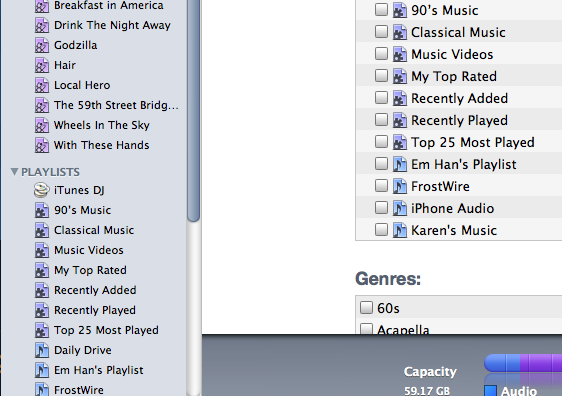This screenshot has height=396, width=562.
Task: Click the PLAYLISTS section header label
Action: coord(50,172)
